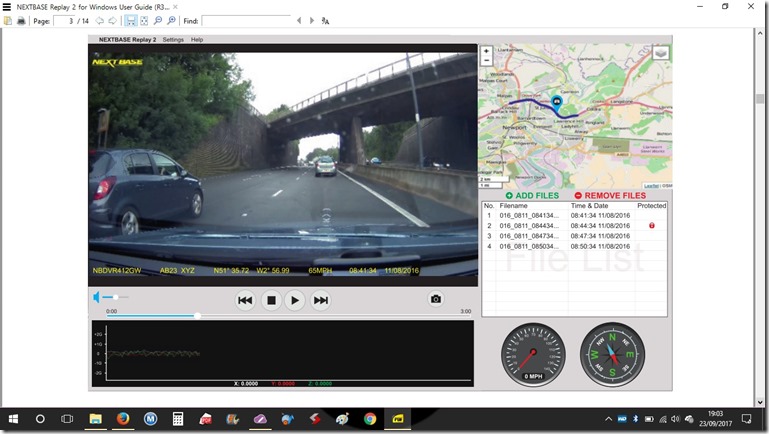Select file 016_0811_084434 row

click(574, 226)
